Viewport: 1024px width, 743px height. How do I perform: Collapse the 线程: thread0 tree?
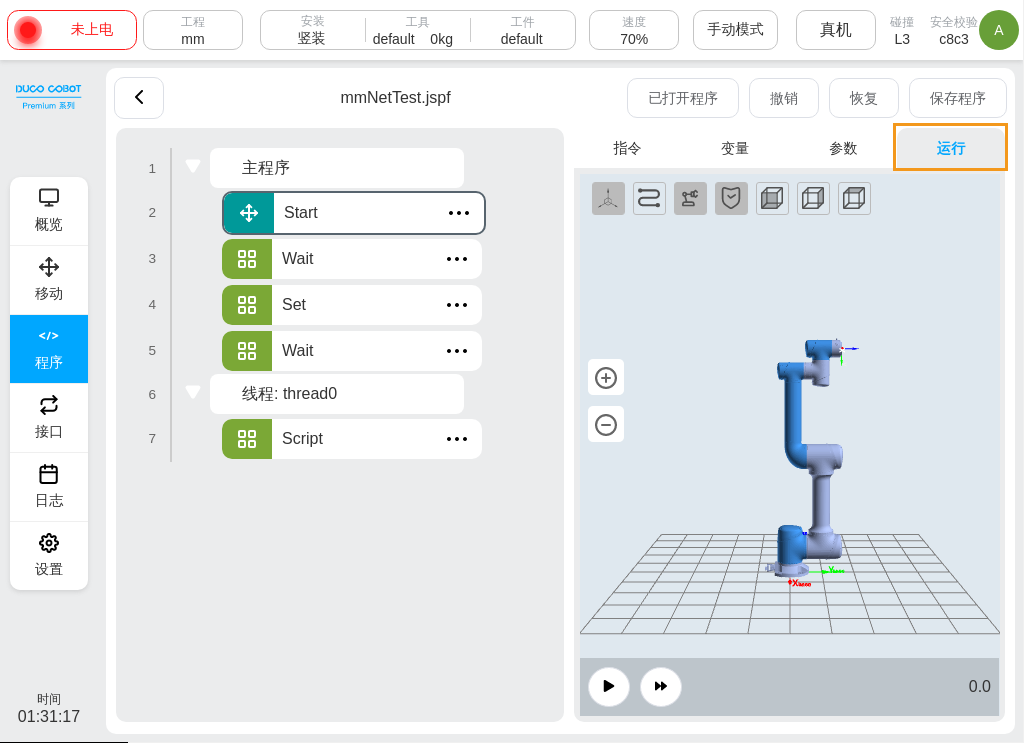(193, 392)
